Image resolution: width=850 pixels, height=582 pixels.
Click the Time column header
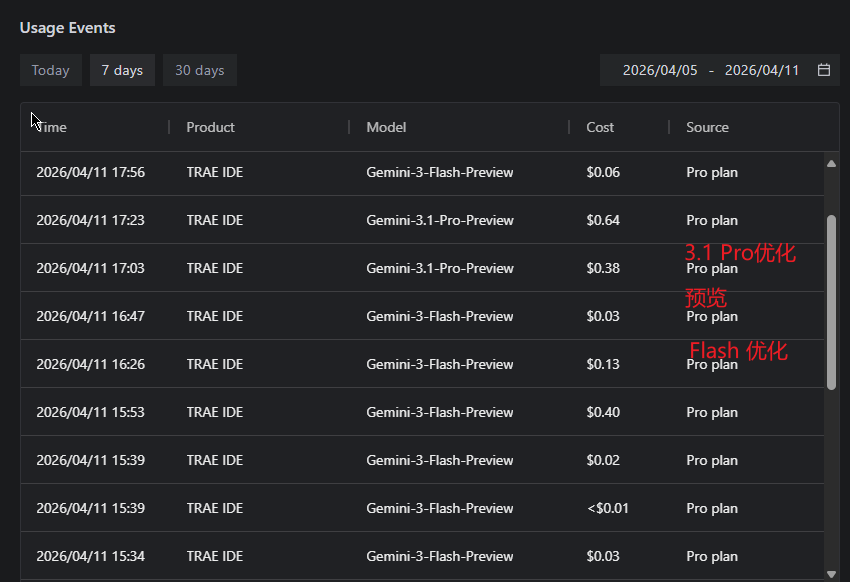coord(52,127)
